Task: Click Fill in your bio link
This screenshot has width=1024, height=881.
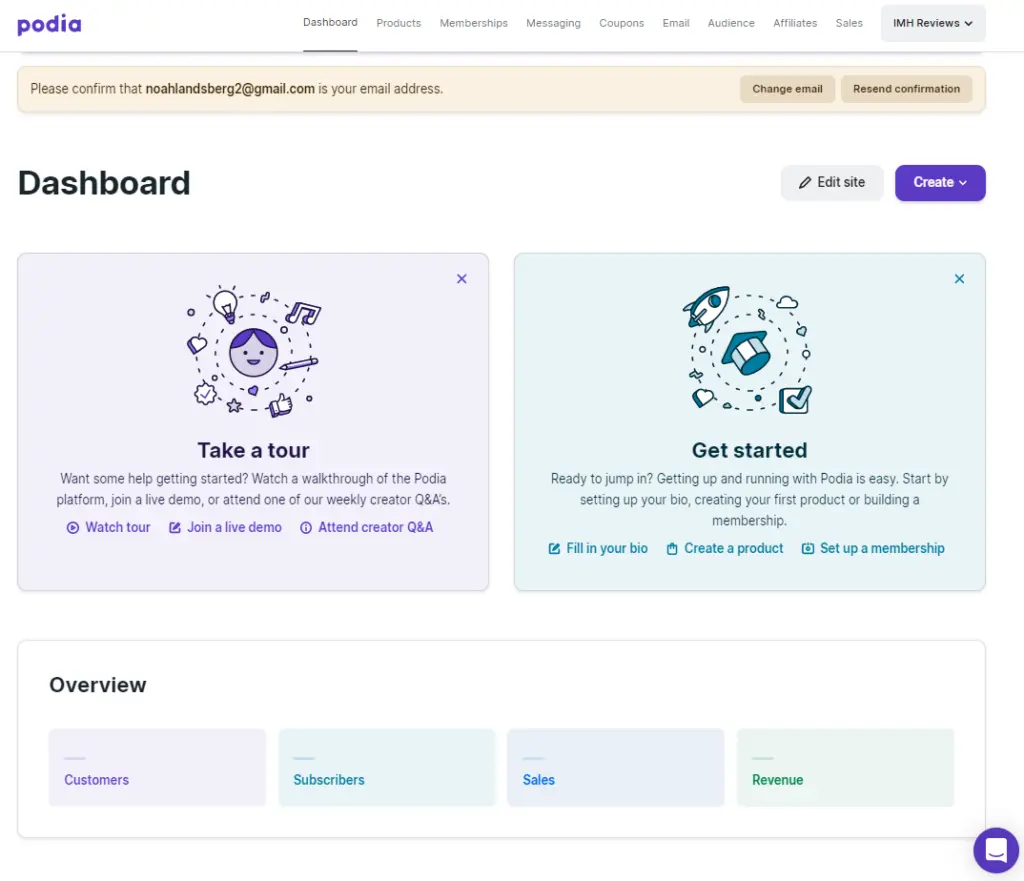Action: pos(598,548)
